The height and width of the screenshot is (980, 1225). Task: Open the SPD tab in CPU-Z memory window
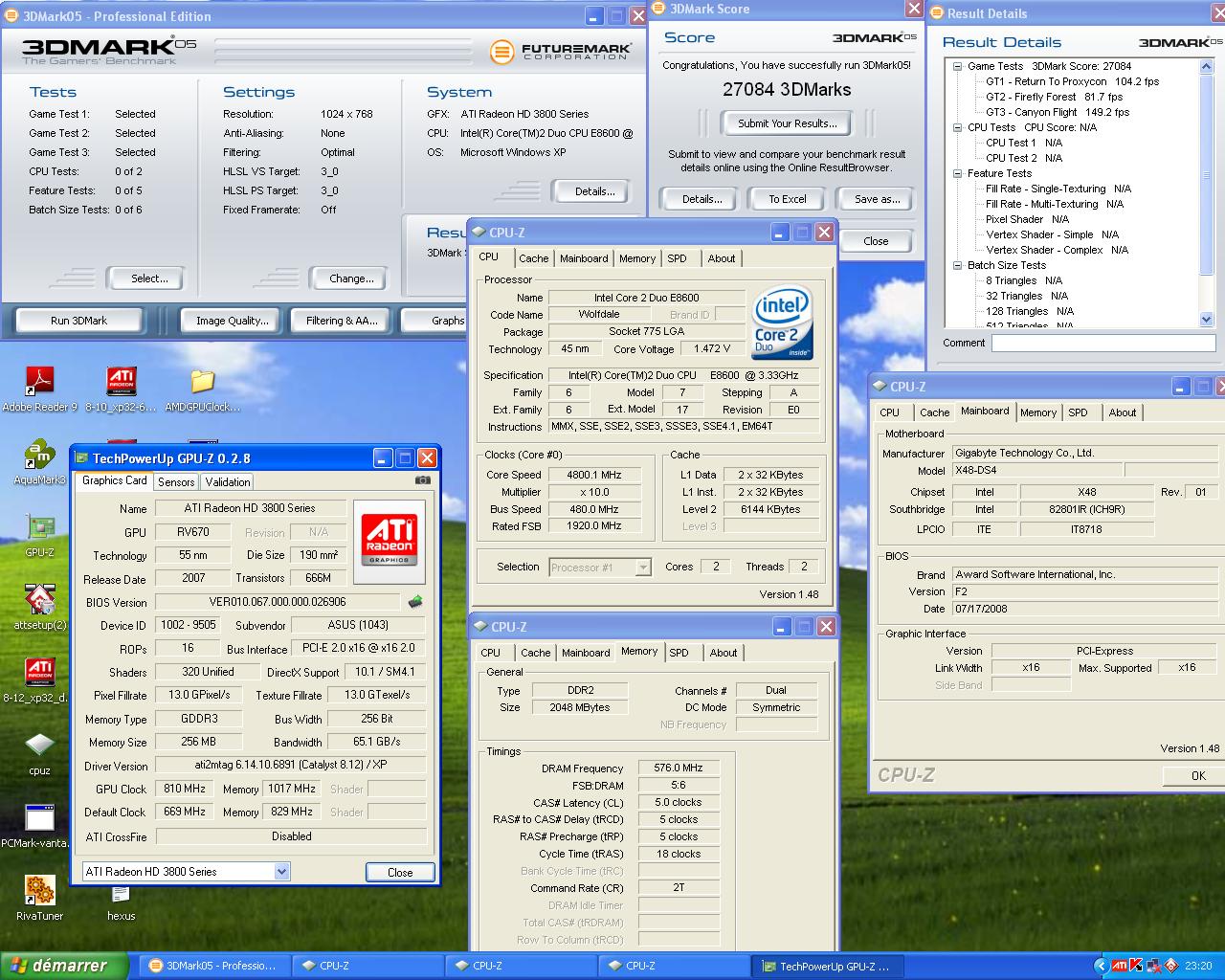[679, 653]
